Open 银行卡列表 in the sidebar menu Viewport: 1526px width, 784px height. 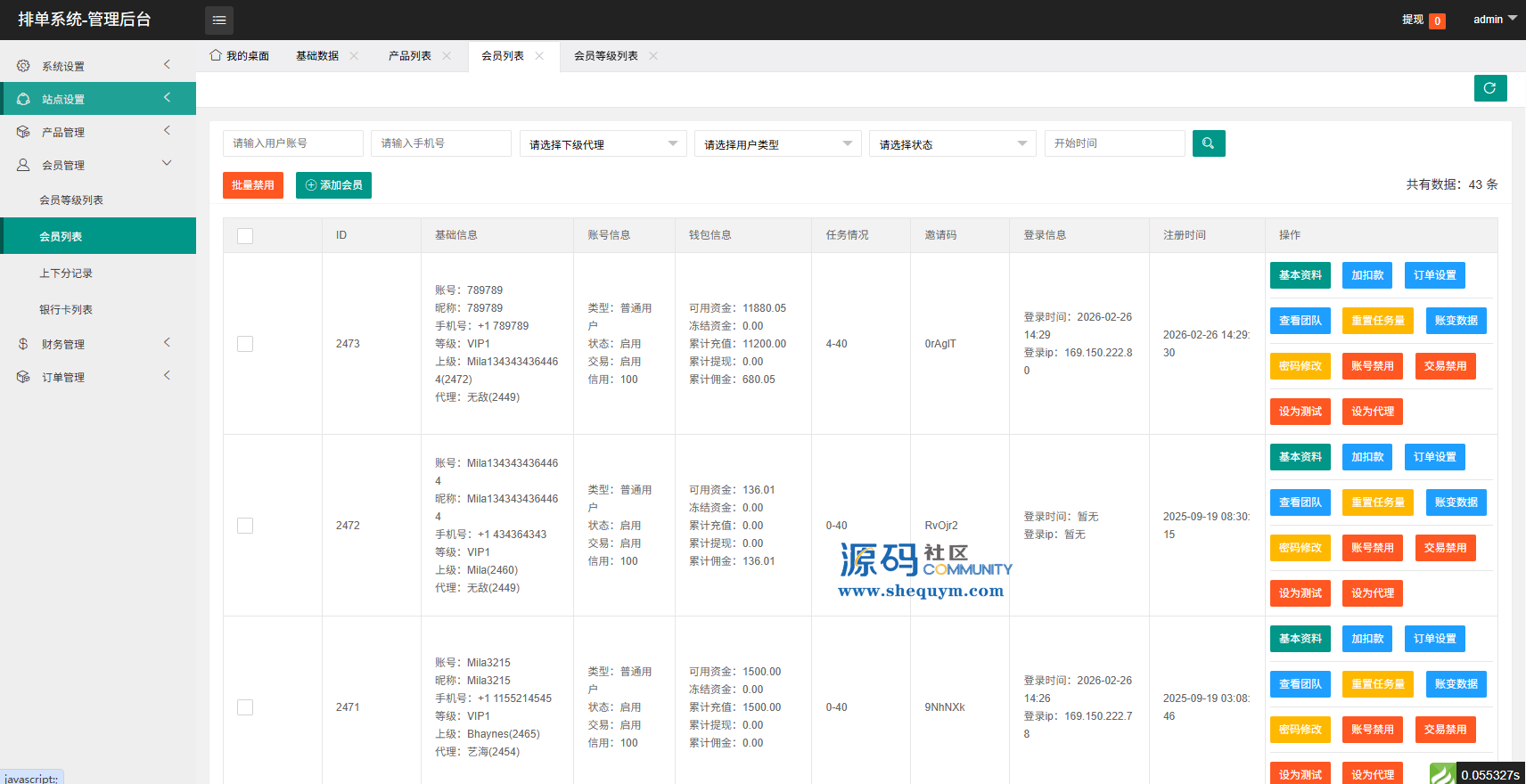(66, 310)
